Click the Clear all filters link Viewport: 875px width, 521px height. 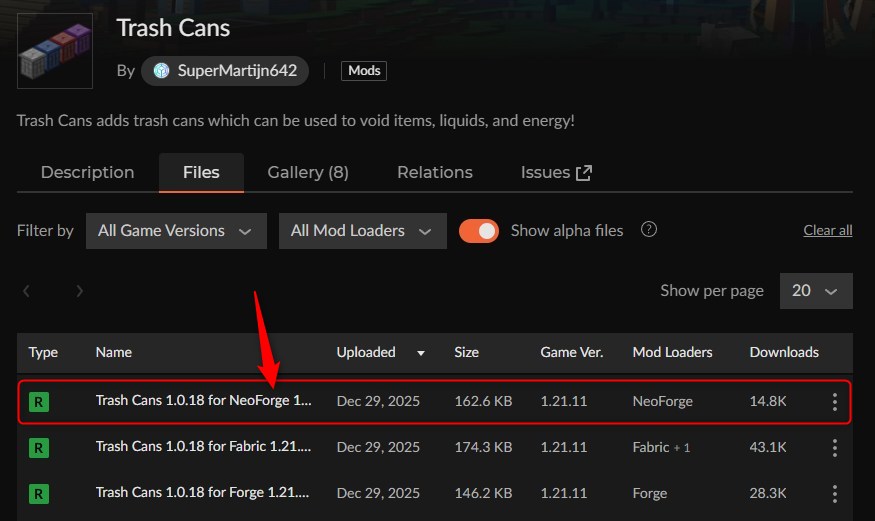pyautogui.click(x=828, y=230)
